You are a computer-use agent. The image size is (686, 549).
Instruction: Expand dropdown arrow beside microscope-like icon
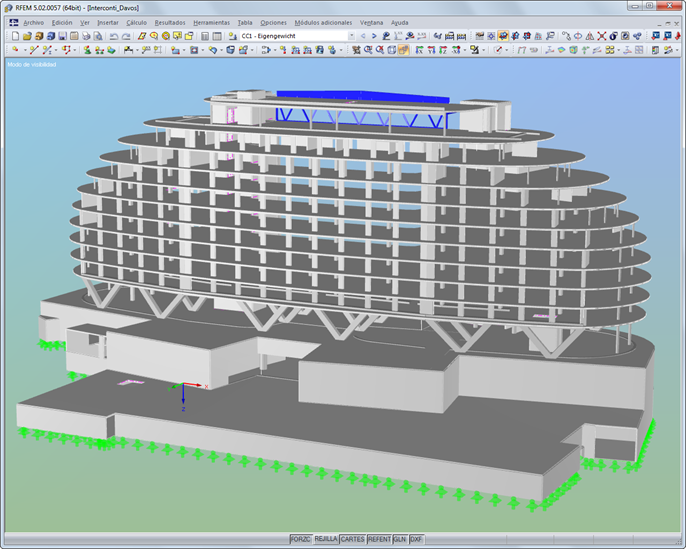point(483,50)
